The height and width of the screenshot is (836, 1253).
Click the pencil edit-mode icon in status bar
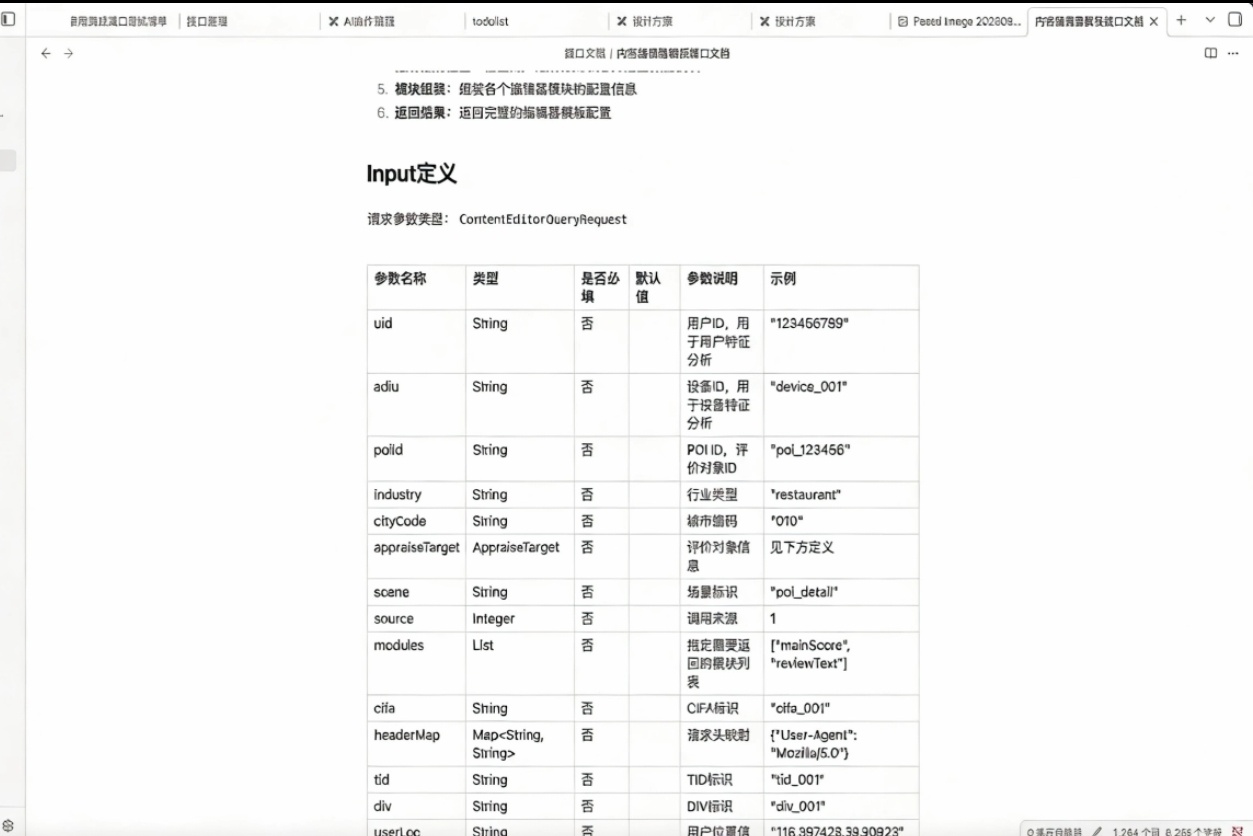[1098, 830]
